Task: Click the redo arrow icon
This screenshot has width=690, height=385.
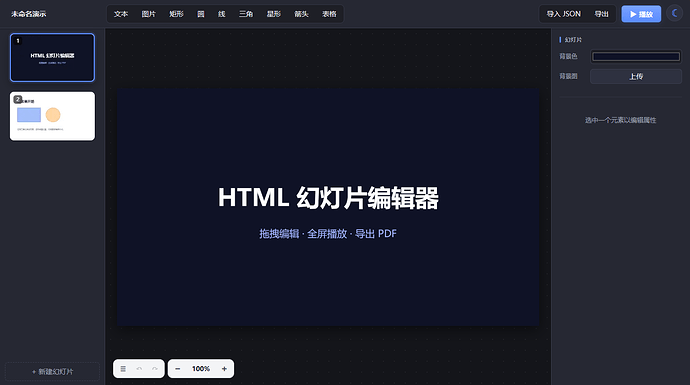Action: pyautogui.click(x=155, y=369)
